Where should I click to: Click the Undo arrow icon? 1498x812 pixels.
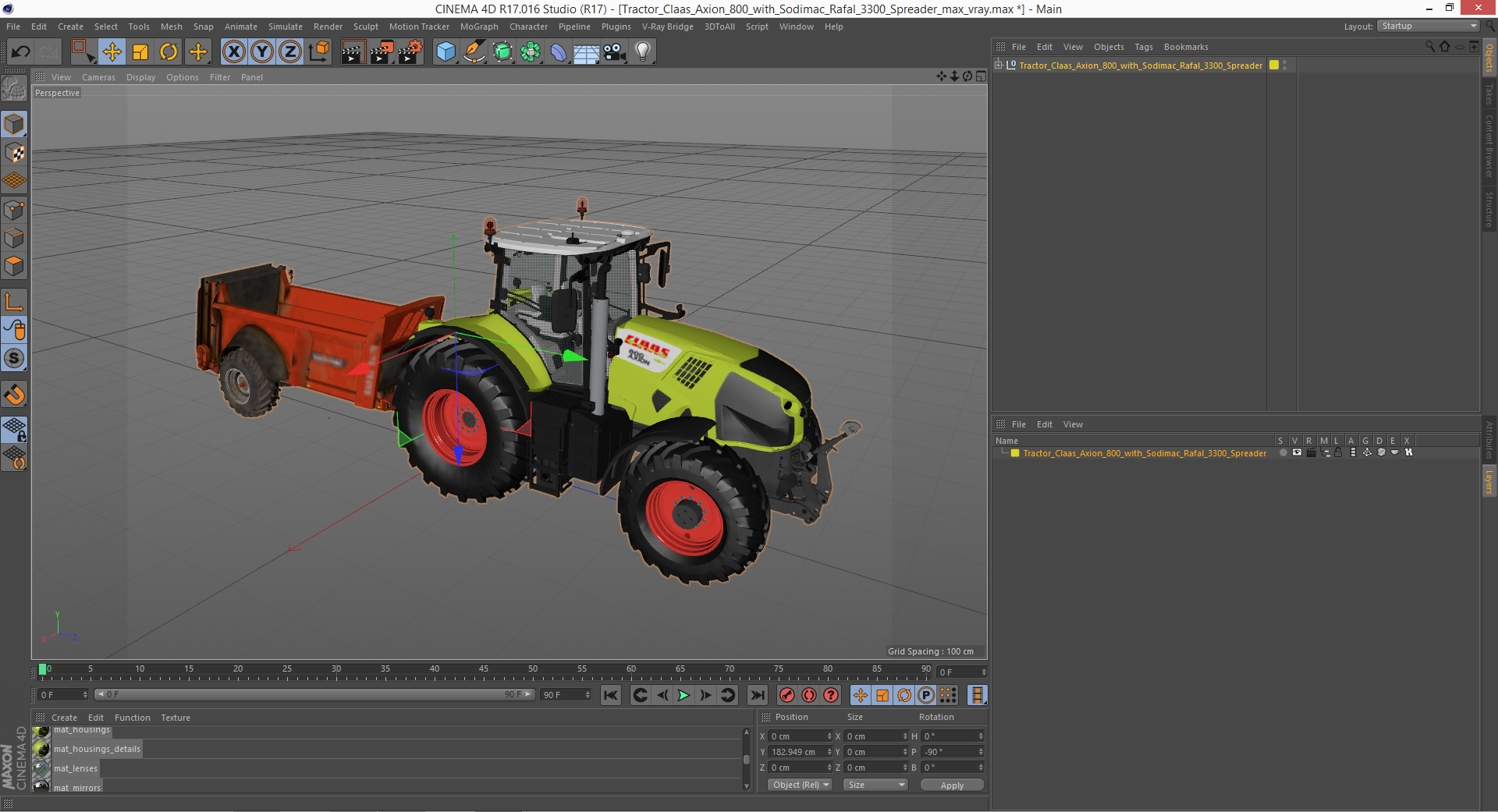pos(20,52)
